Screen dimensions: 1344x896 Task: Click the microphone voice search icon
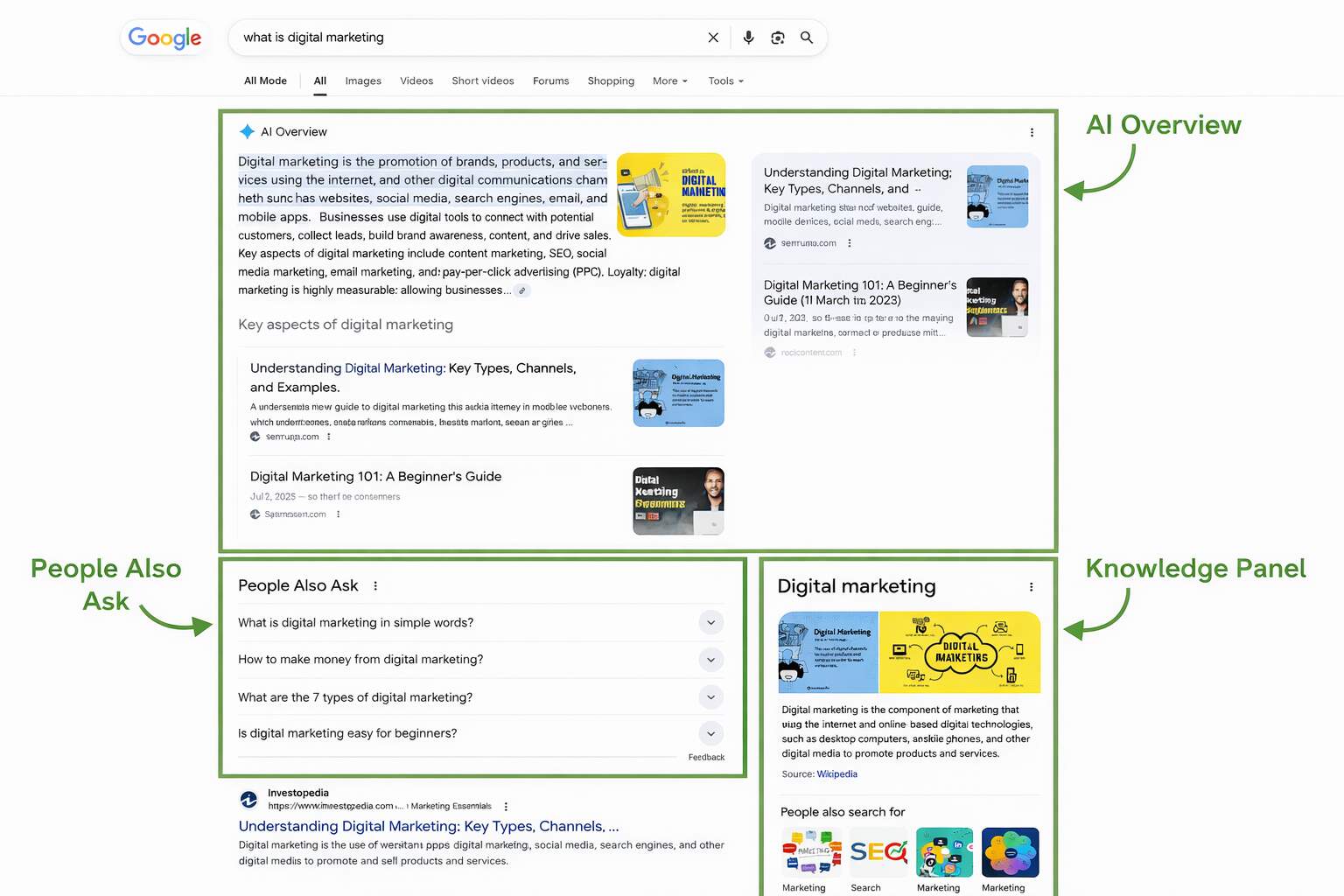point(748,37)
